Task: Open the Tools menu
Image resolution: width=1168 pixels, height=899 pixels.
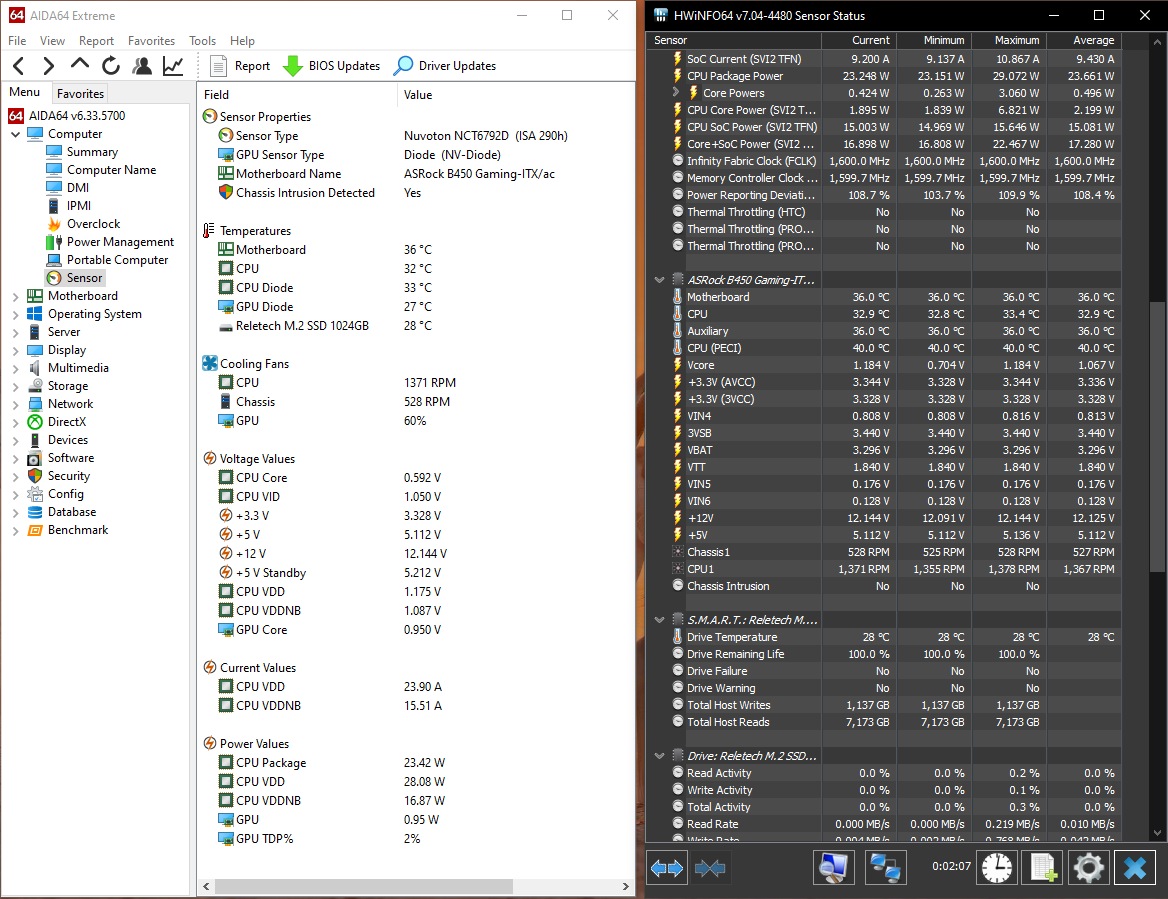Action: coord(202,41)
